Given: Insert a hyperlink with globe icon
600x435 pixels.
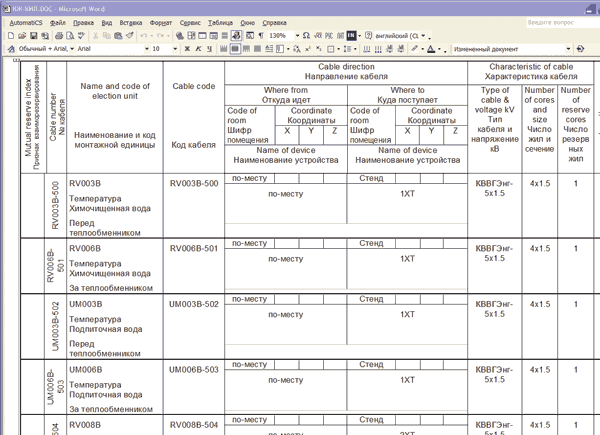Looking at the screenshot, I should 180,36.
